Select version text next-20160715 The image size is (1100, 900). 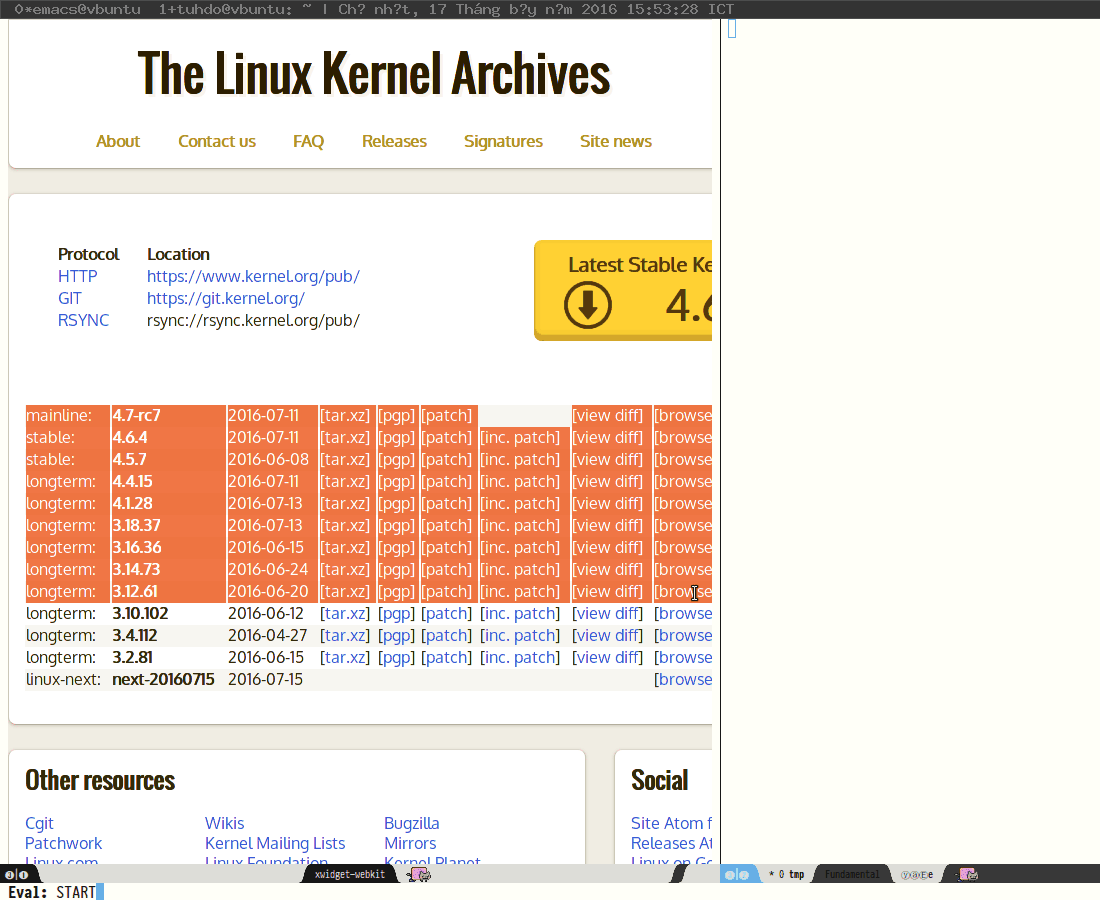pos(163,679)
